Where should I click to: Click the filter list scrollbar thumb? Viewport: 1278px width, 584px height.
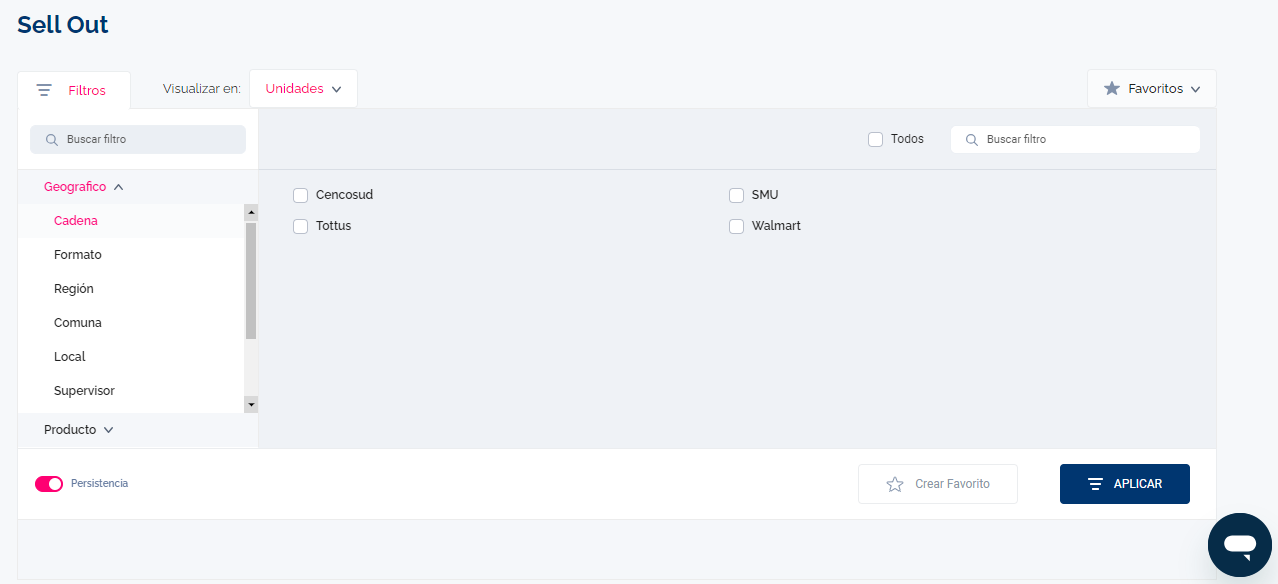(251, 280)
